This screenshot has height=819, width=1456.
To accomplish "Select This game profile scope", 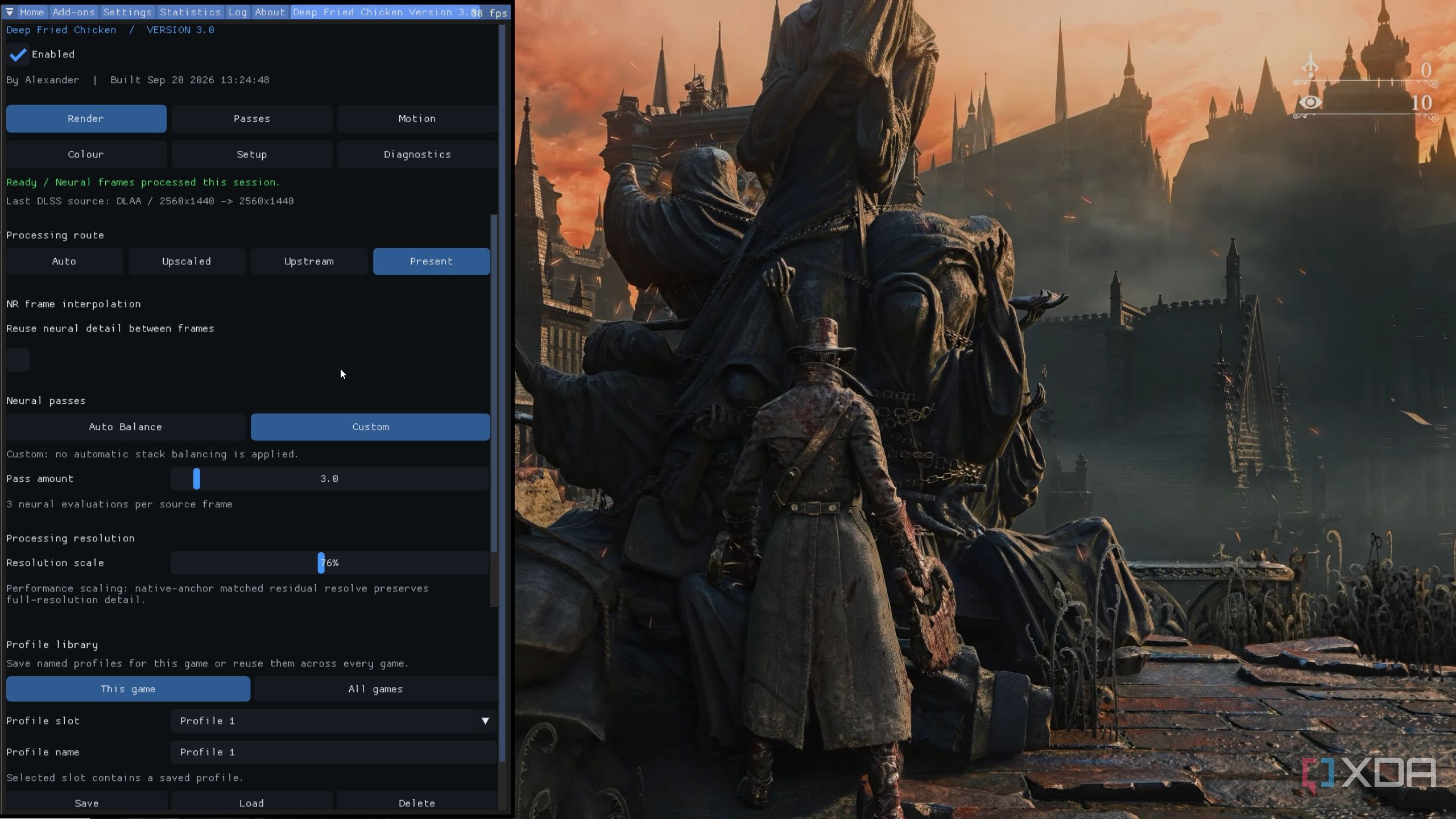I will coord(128,689).
